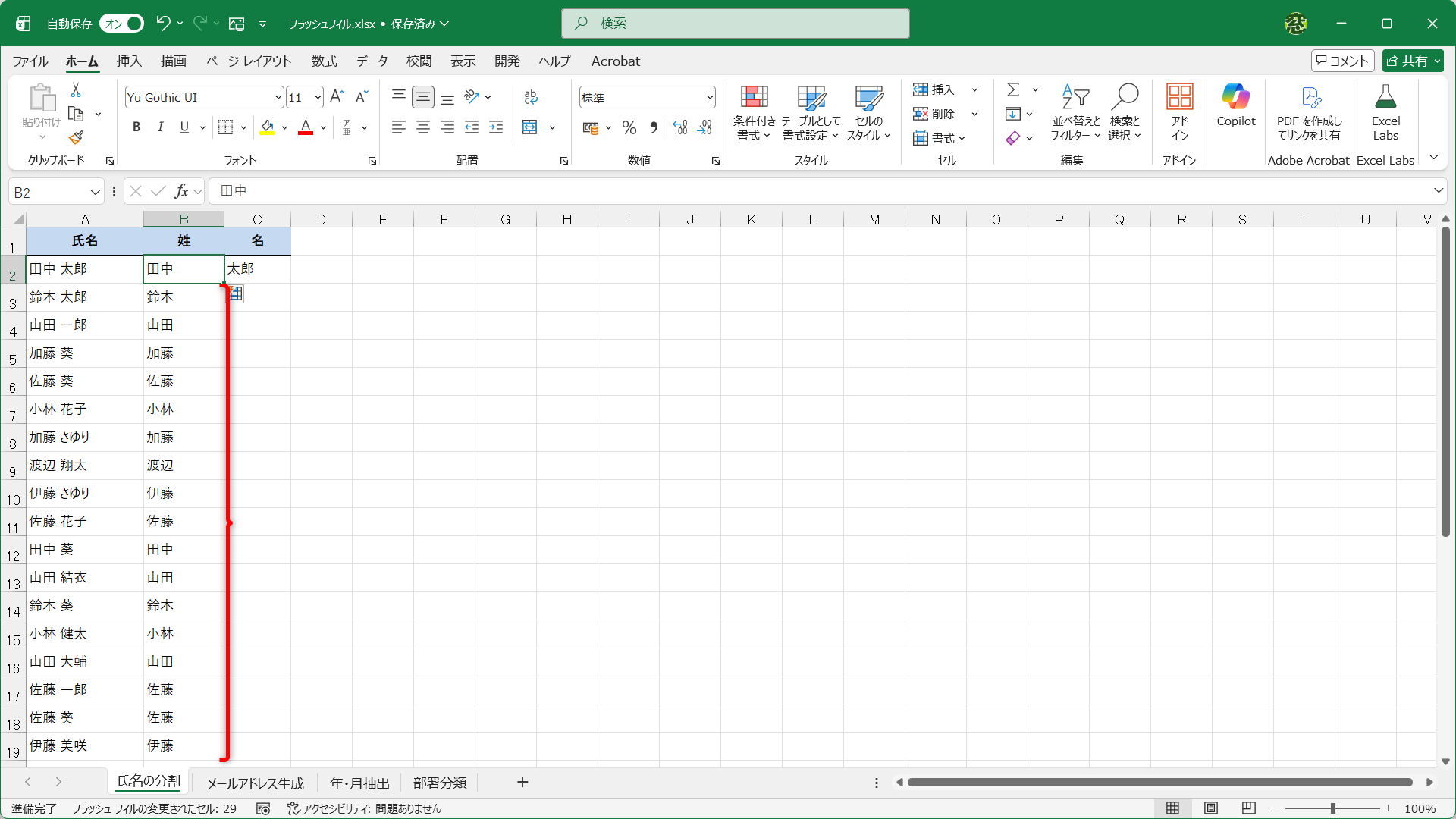This screenshot has width=1456, height=819.
Task: Select the Format Painter tool
Action: (x=75, y=138)
